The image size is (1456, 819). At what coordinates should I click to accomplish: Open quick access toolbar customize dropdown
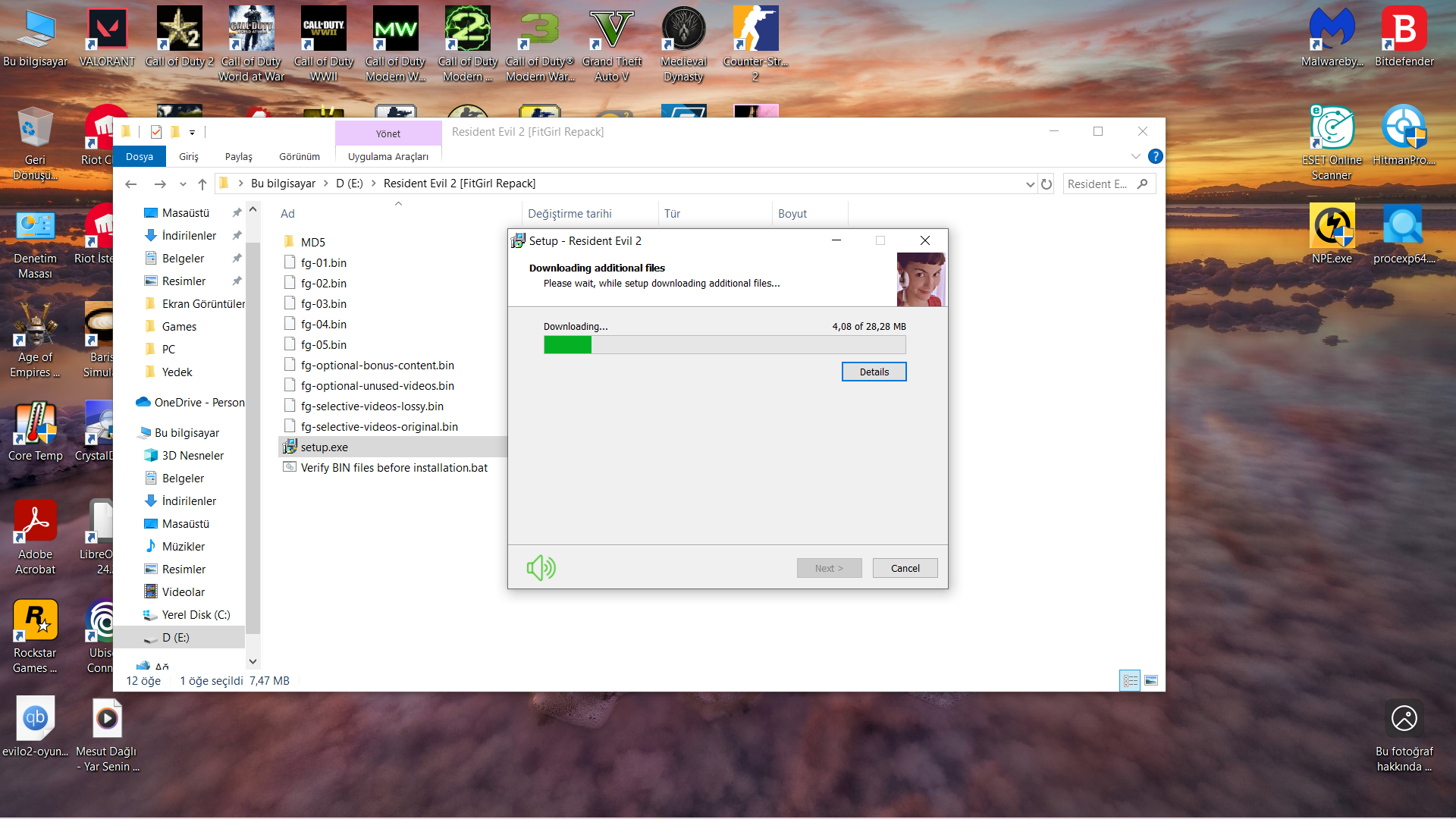coord(192,132)
